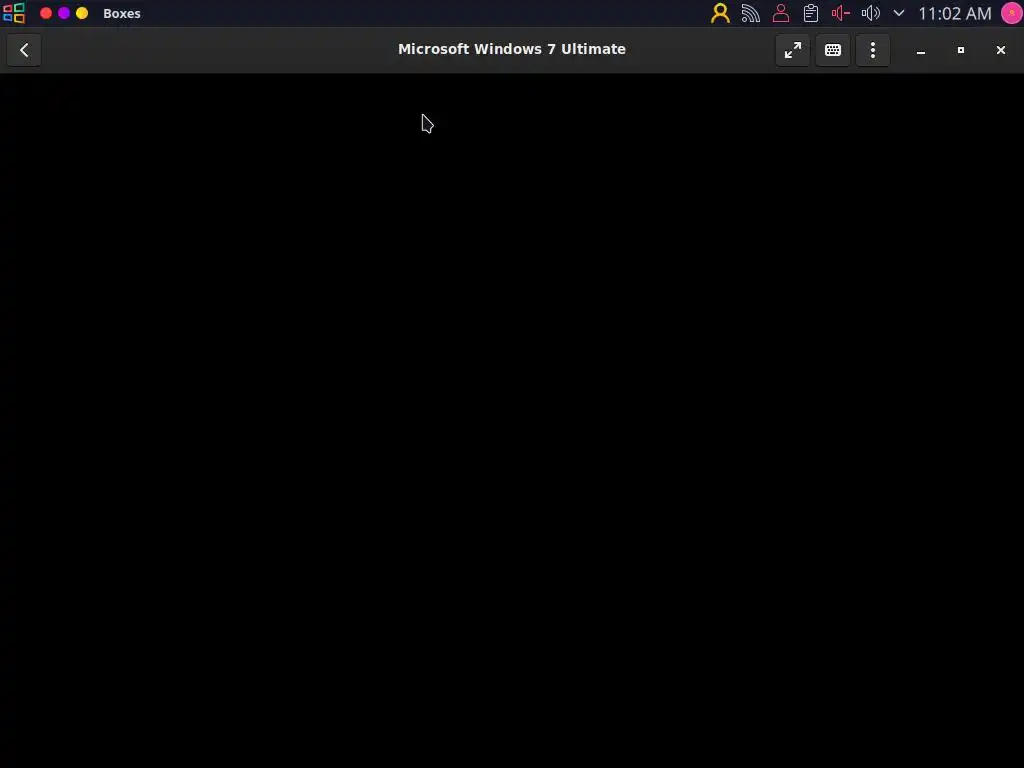Expand the system tray chevron
This screenshot has width=1024, height=768.
[899, 13]
